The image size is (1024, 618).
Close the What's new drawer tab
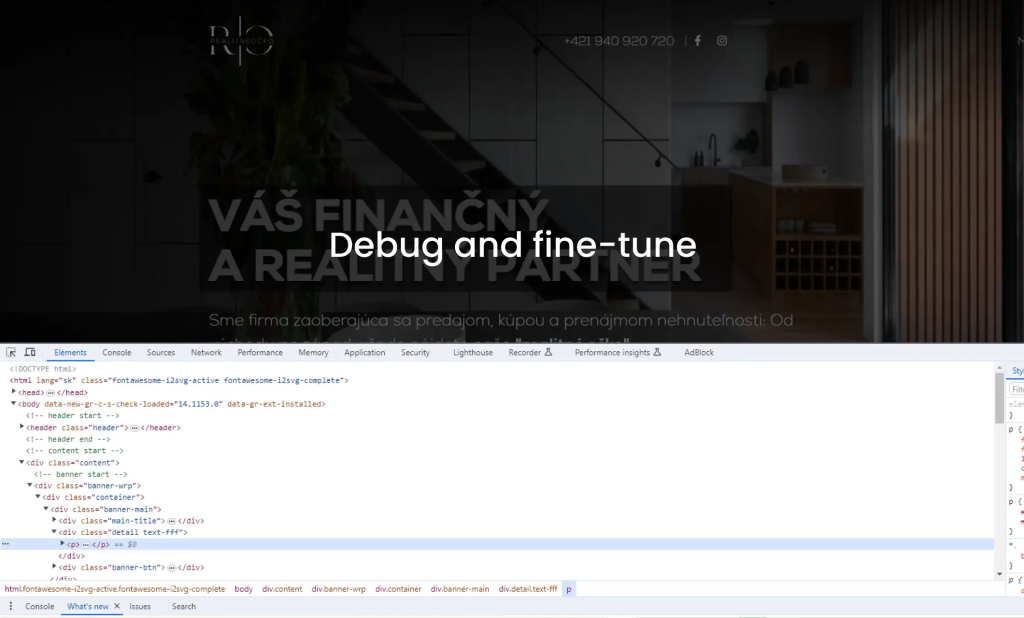tap(116, 606)
